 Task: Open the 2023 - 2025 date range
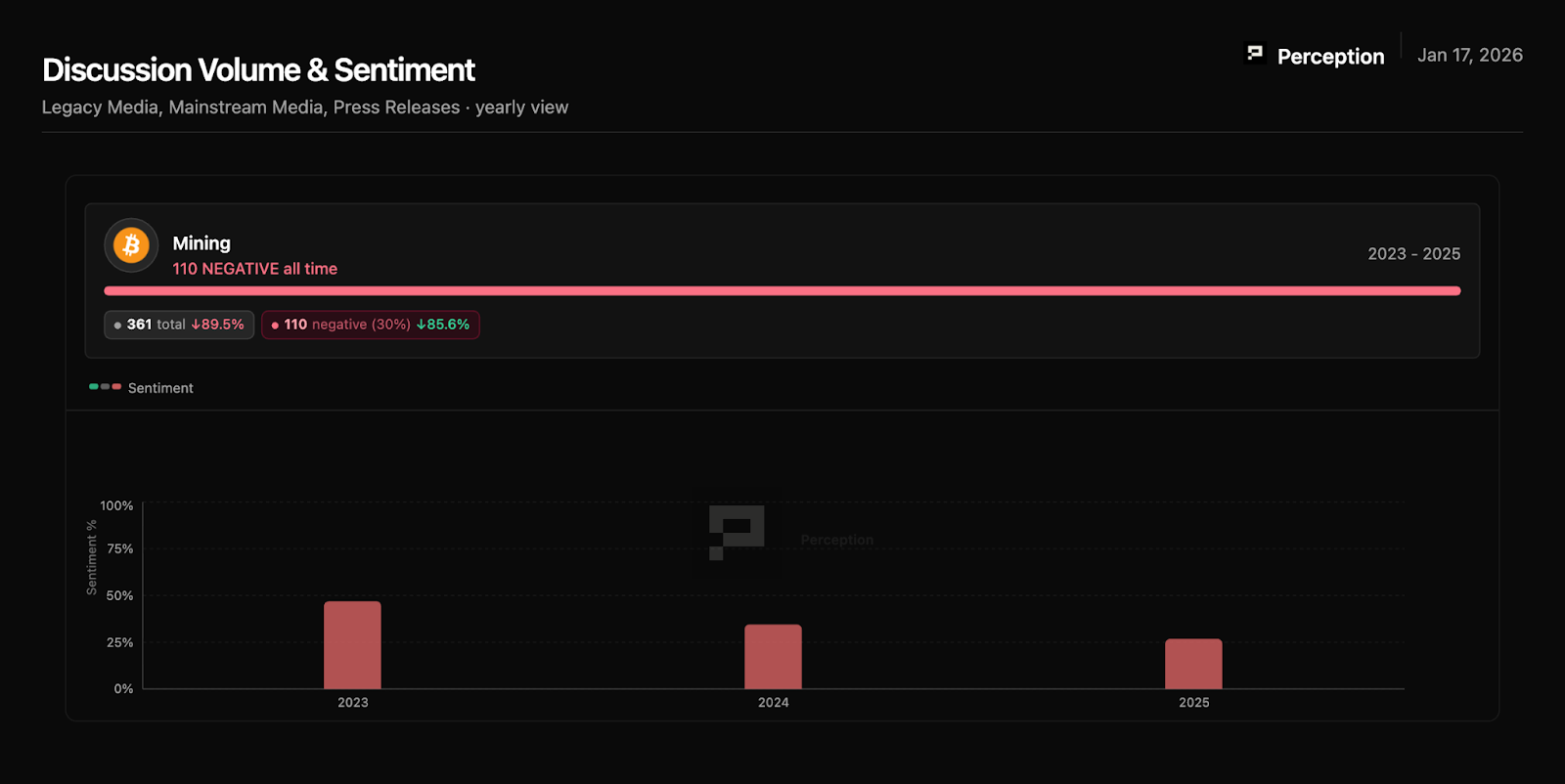(1413, 254)
